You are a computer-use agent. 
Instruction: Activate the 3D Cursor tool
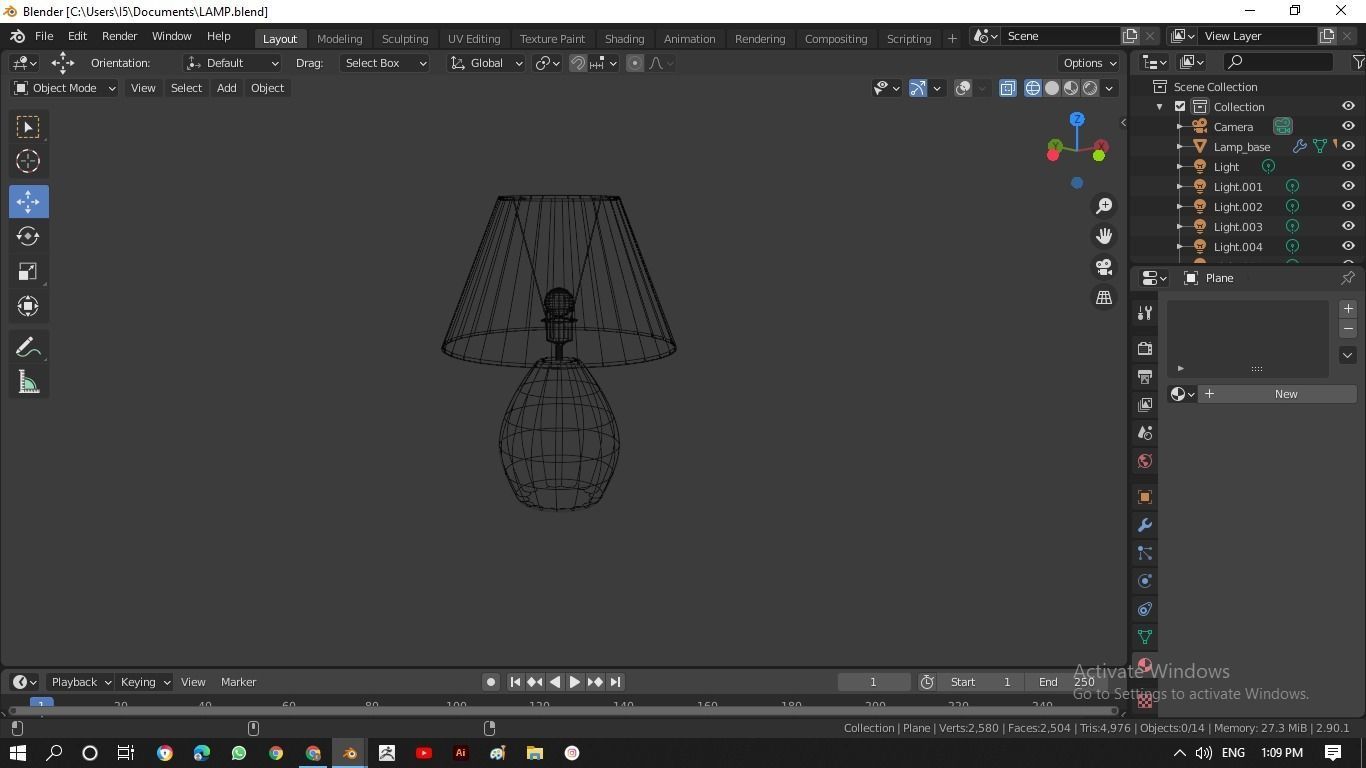pyautogui.click(x=28, y=161)
